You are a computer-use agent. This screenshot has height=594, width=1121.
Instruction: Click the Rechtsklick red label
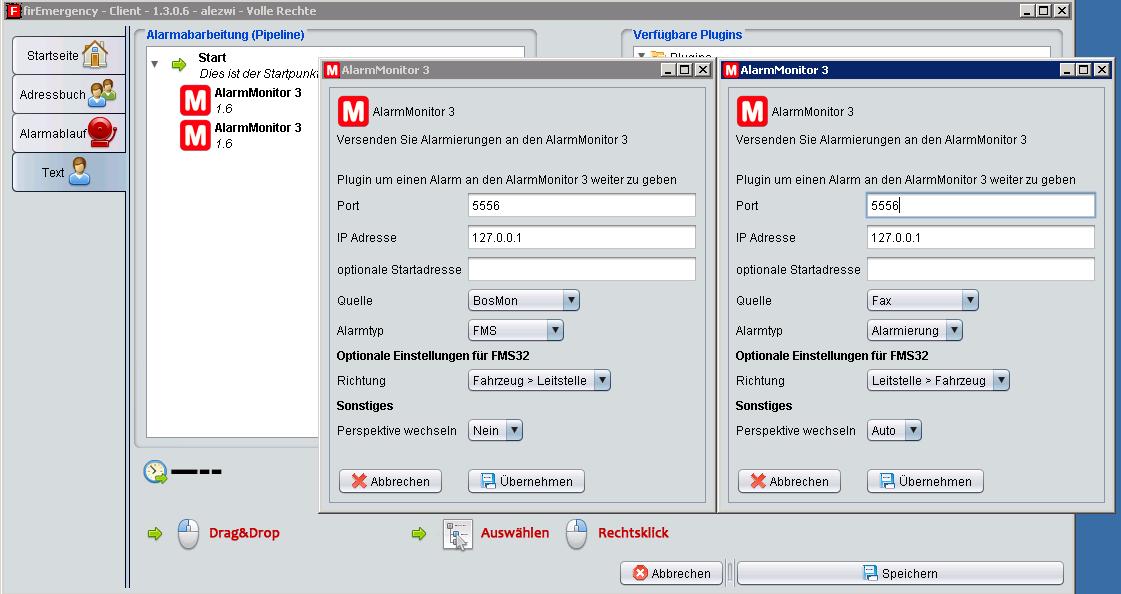(x=633, y=533)
